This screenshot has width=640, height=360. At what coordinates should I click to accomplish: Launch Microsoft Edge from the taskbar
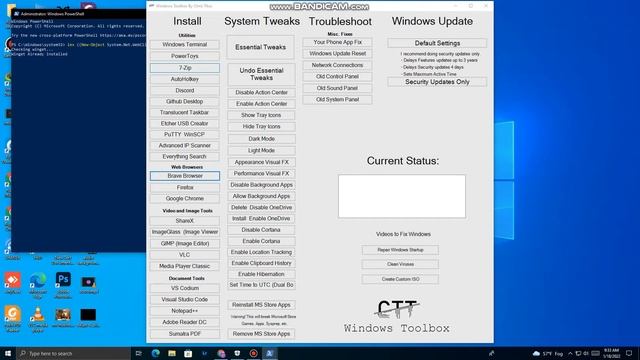coord(156,353)
